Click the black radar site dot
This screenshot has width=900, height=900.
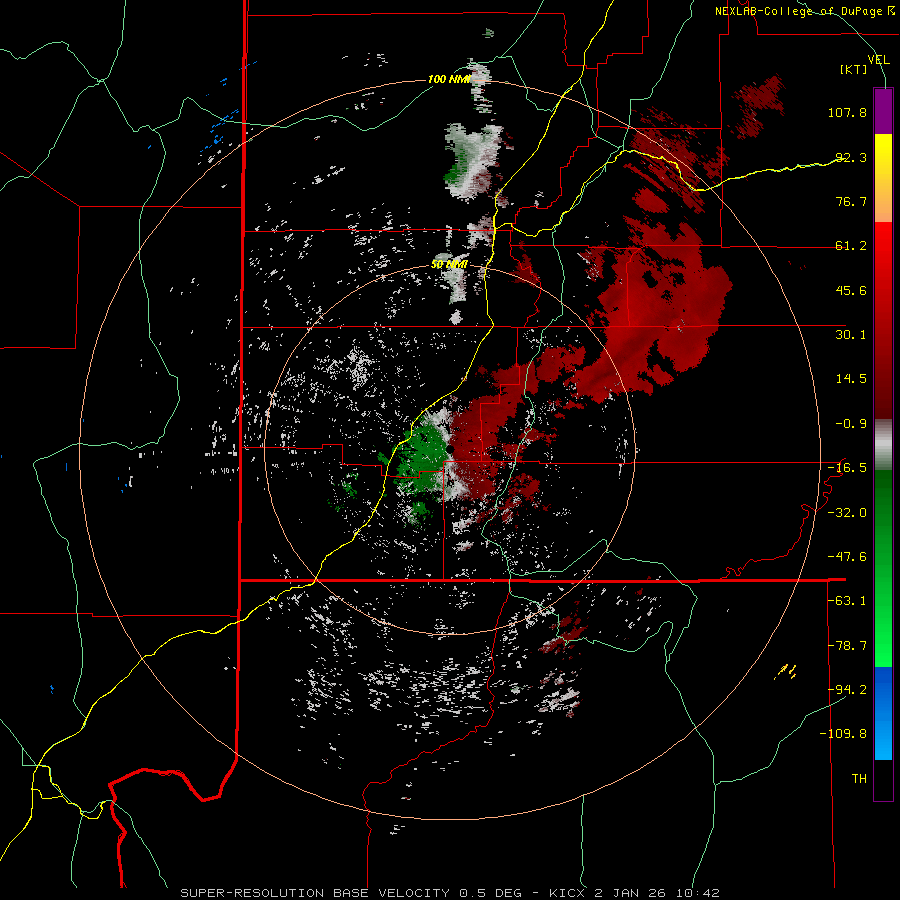point(451,448)
